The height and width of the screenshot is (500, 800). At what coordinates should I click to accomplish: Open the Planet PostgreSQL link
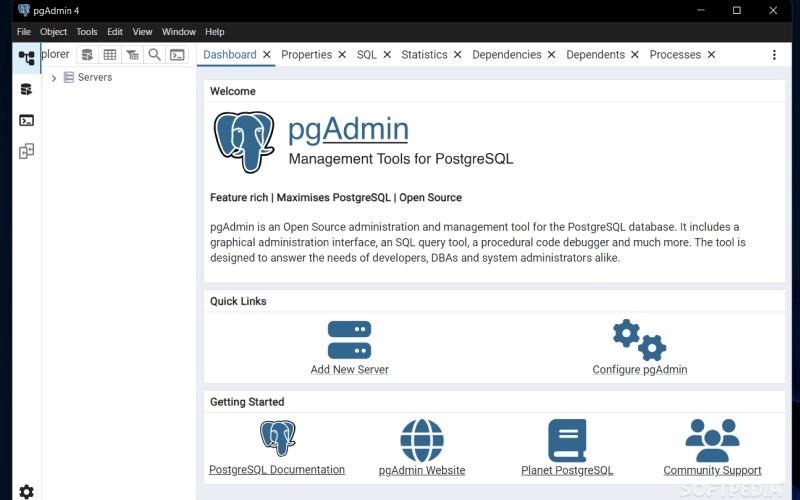click(x=567, y=470)
